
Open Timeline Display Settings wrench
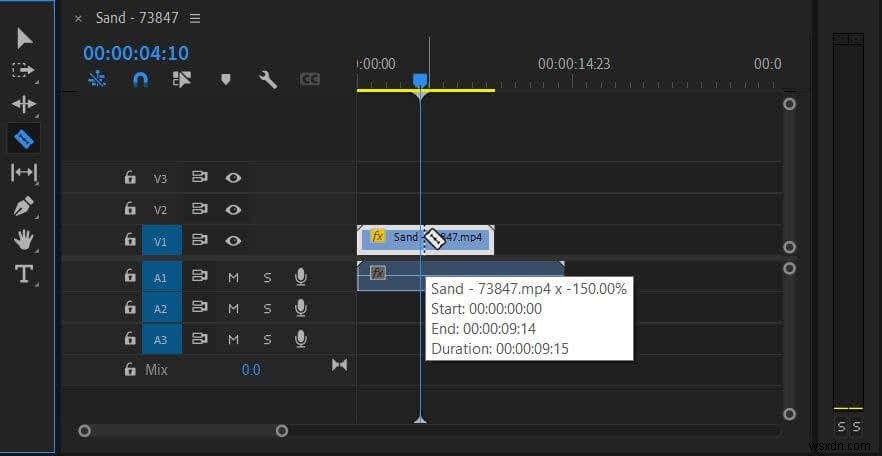point(268,80)
